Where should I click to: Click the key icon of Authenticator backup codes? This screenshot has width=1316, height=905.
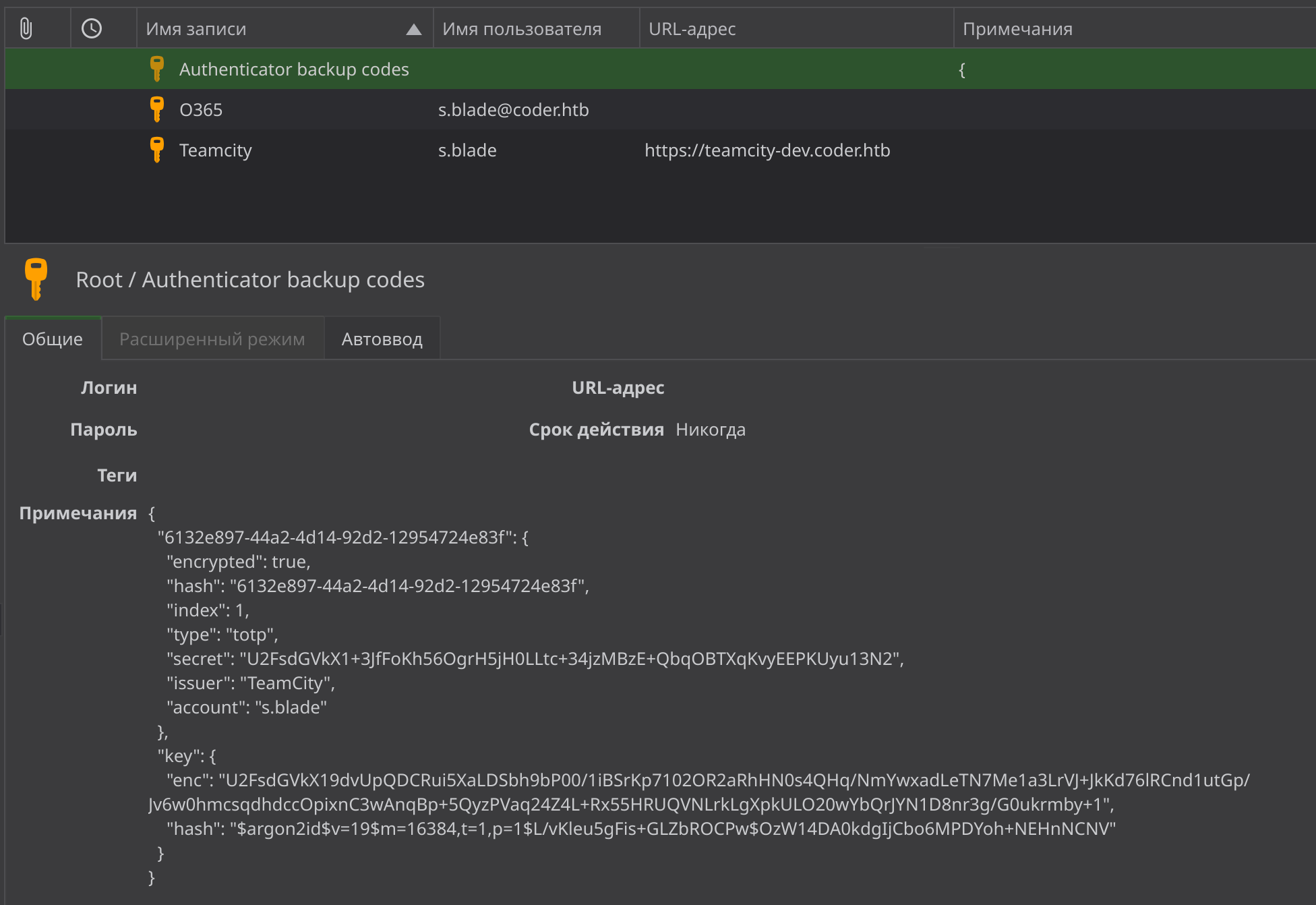click(156, 69)
